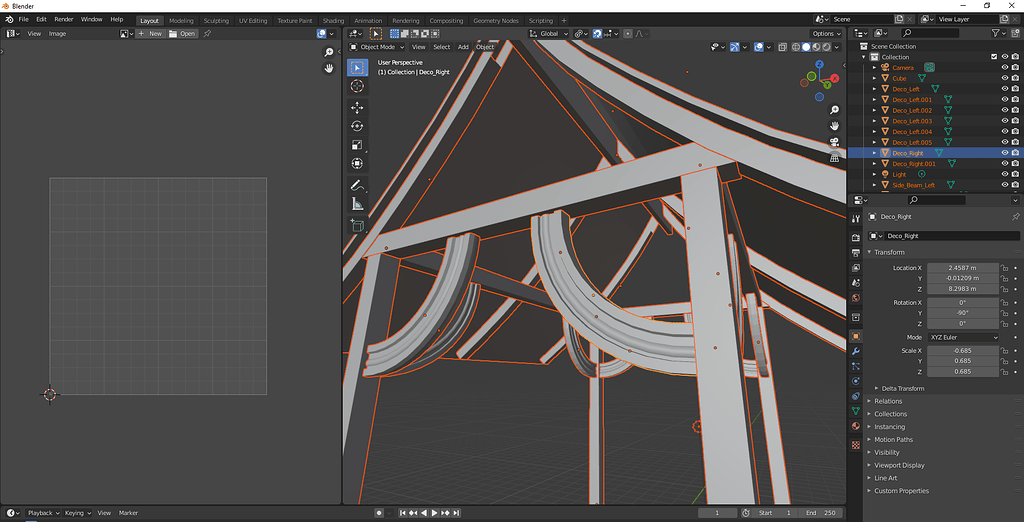The height and width of the screenshot is (522, 1024).
Task: Select the Select Box tool in the viewport toolbar
Action: [x=357, y=67]
